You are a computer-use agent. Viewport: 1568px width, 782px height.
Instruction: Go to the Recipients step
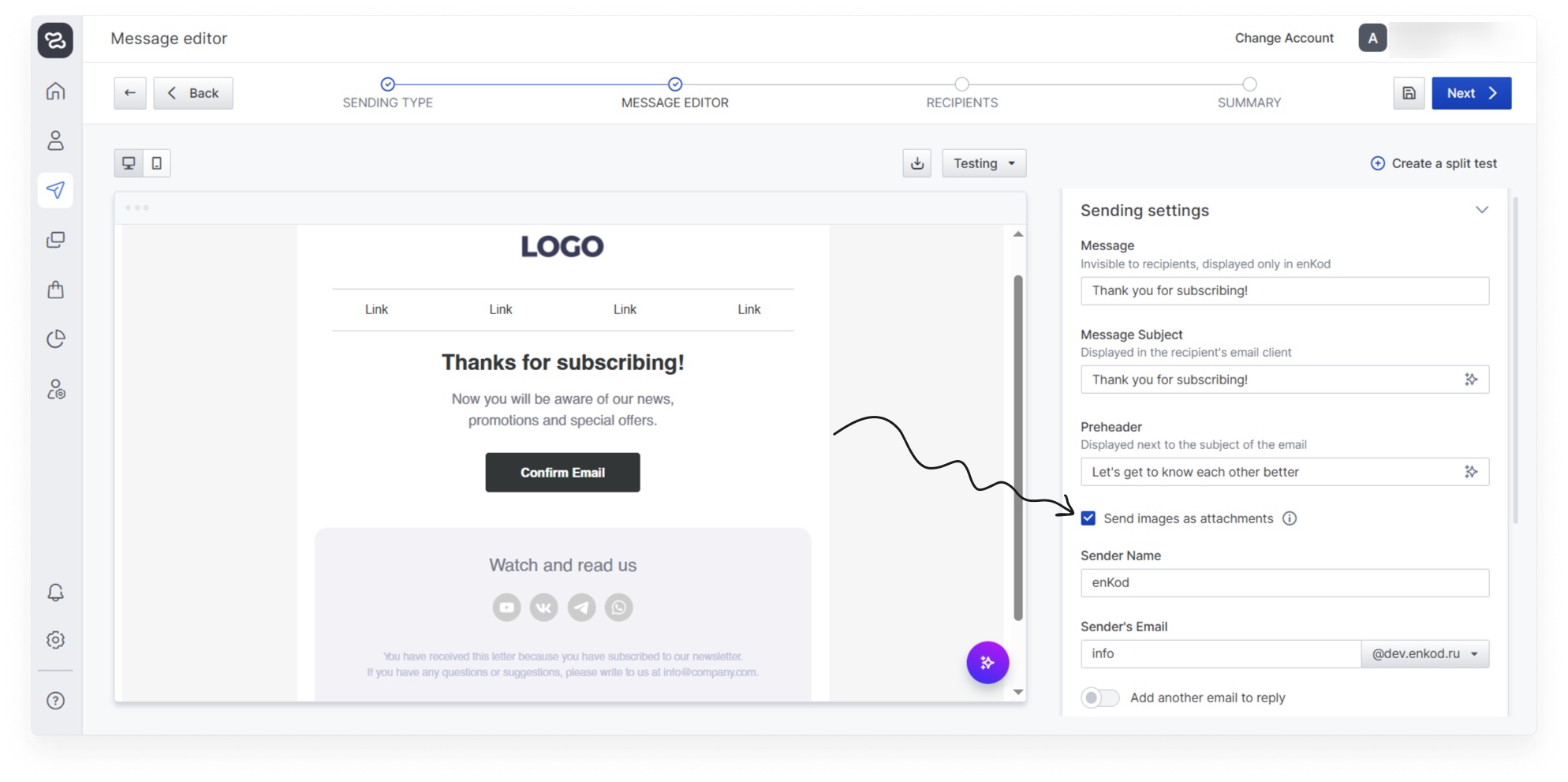coord(961,85)
